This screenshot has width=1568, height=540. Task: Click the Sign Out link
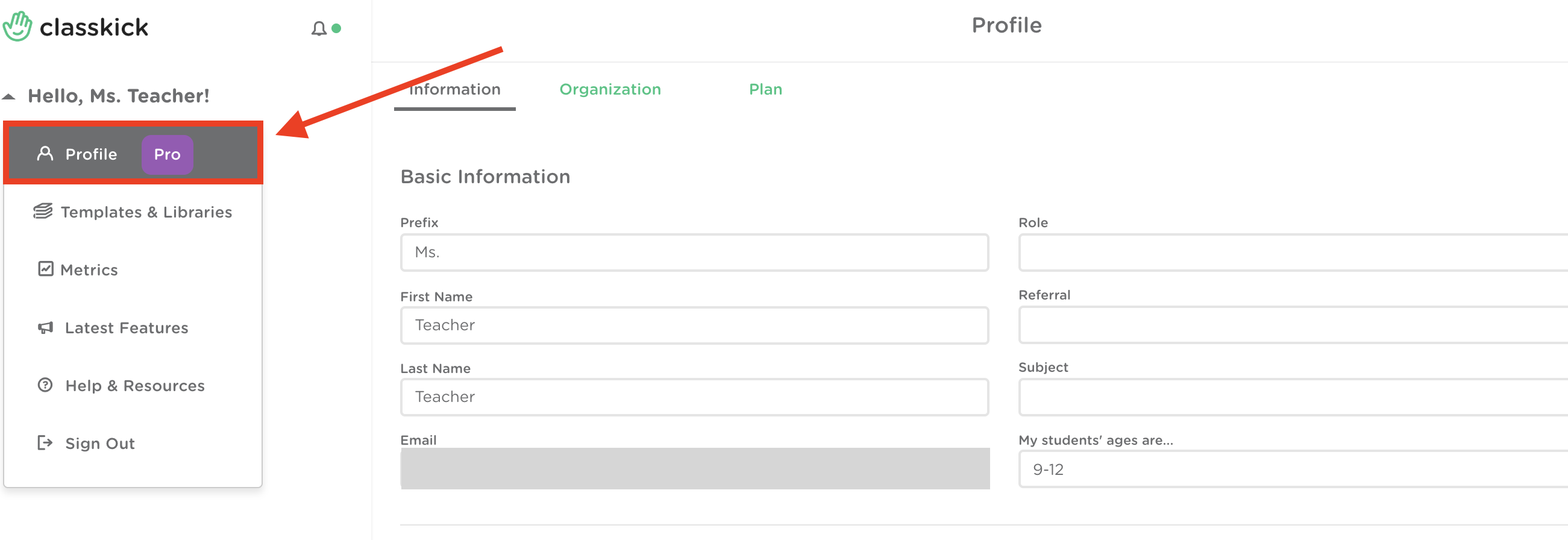100,443
